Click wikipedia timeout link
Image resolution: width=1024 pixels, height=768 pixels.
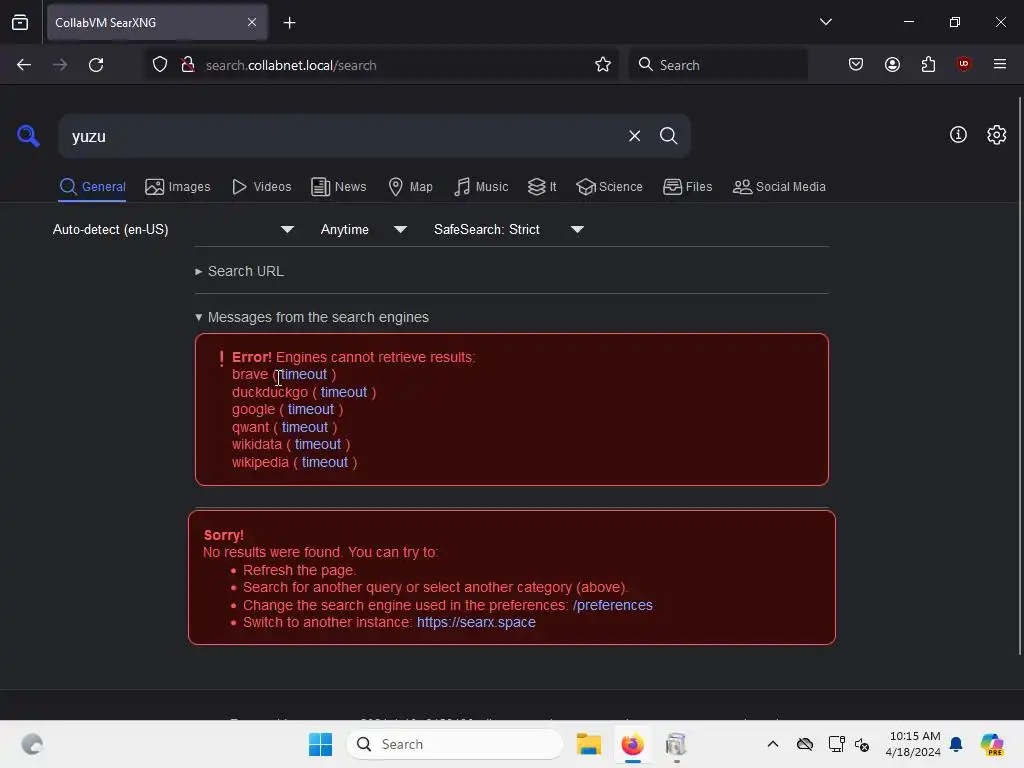(x=325, y=462)
